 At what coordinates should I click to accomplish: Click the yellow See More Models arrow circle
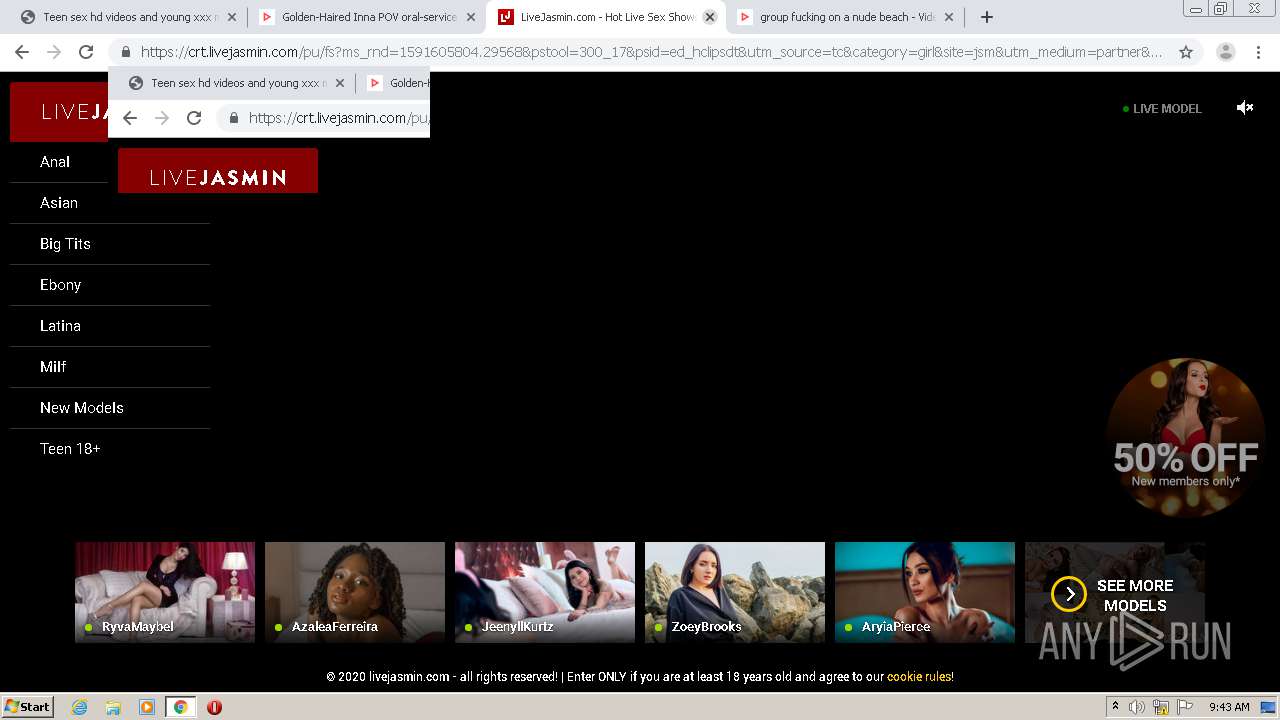tap(1069, 594)
